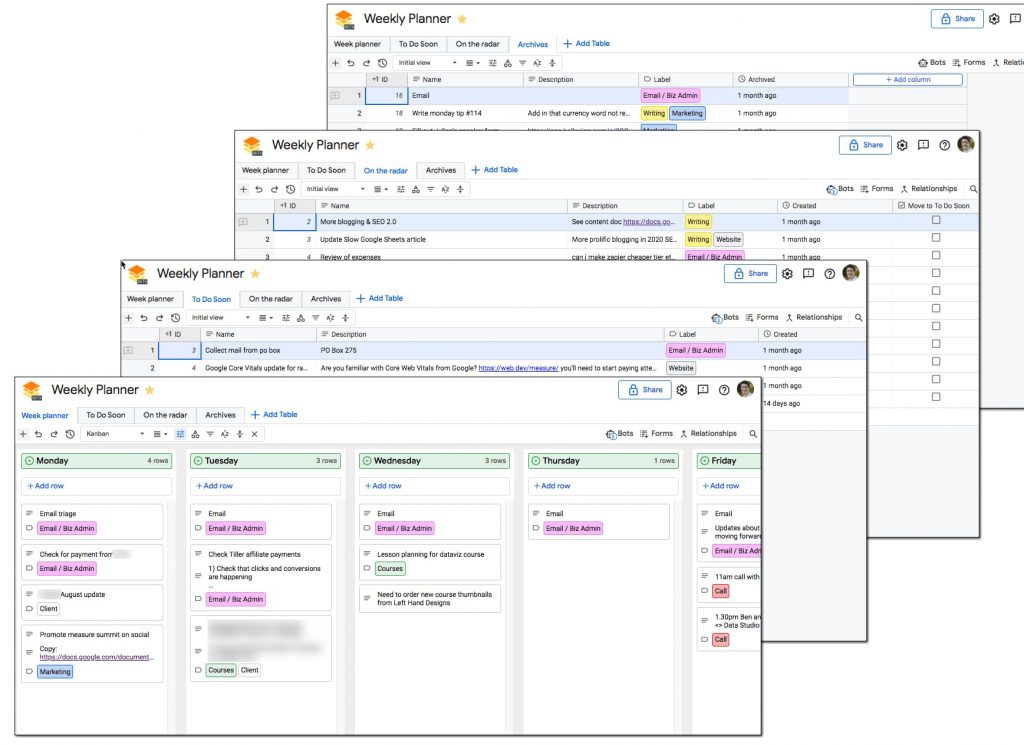Click the pink Email / Biz Admin label under Email triage
The width and height of the screenshot is (1024, 745).
(x=67, y=529)
